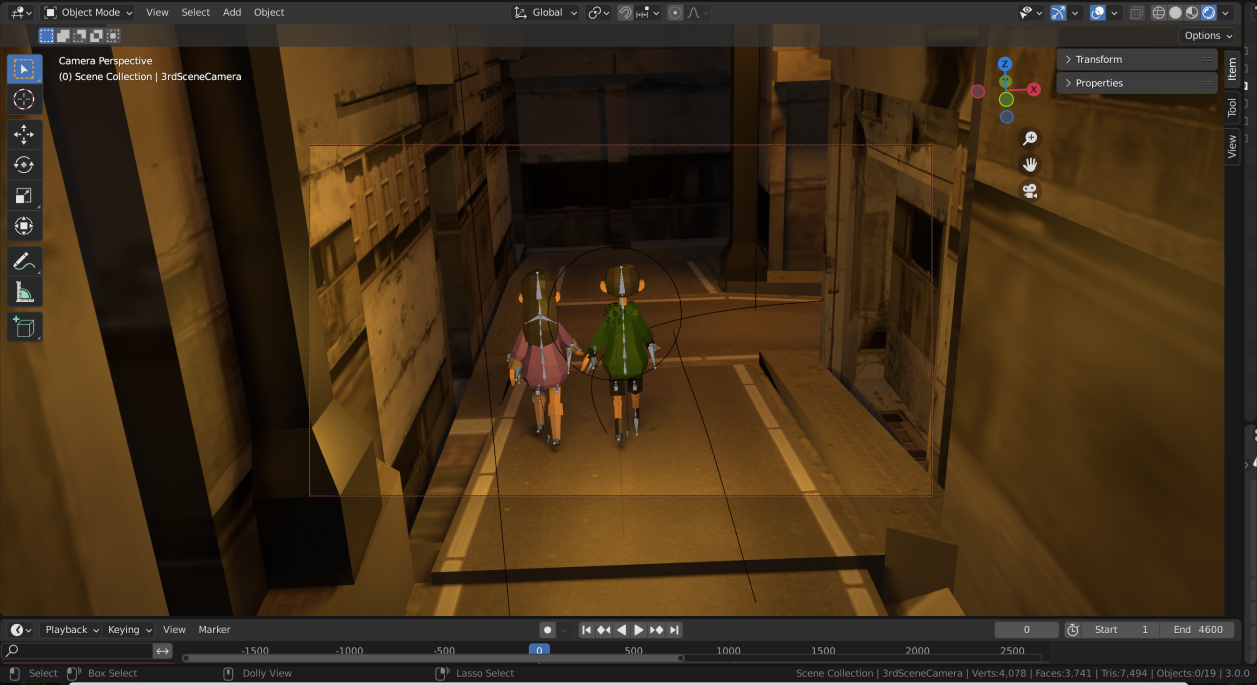Toggle proportional editing in header
Screen dimensions: 1257x685
675,13
